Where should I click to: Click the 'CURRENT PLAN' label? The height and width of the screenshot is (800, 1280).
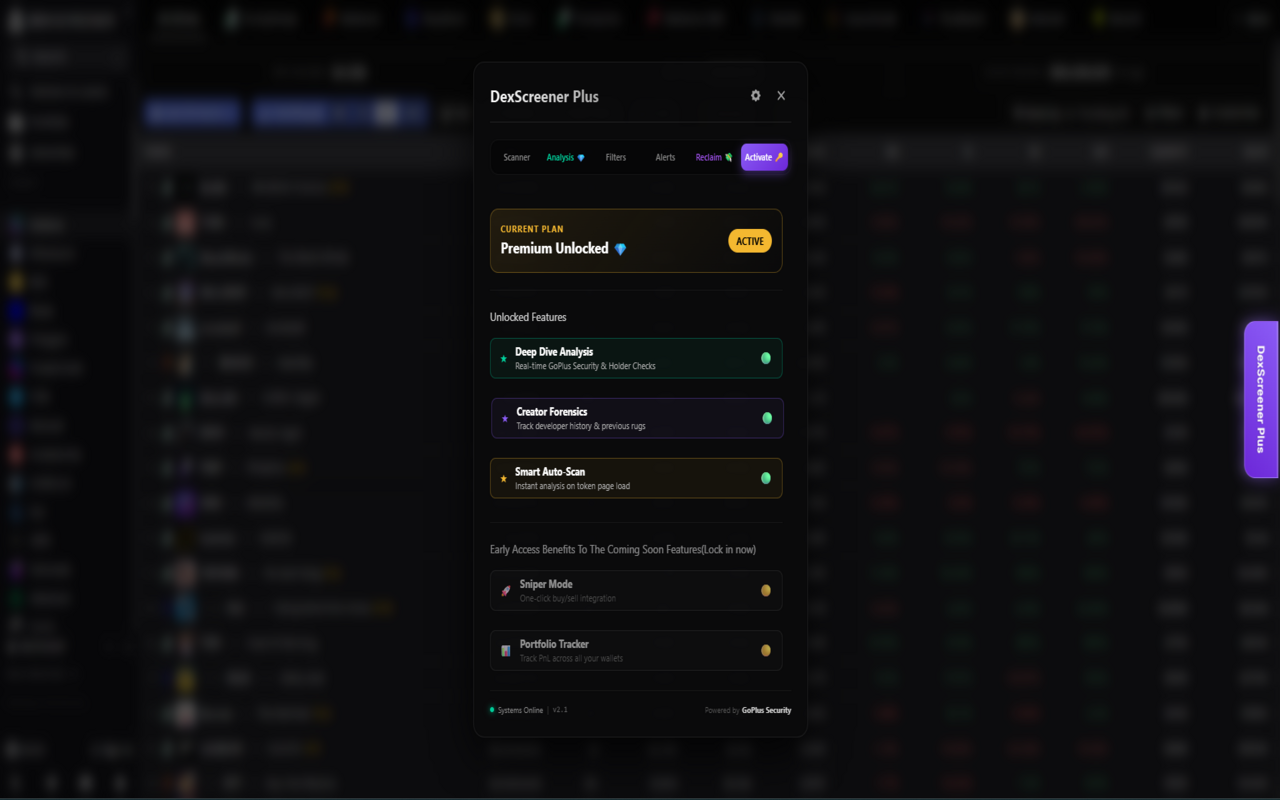pyautogui.click(x=532, y=229)
